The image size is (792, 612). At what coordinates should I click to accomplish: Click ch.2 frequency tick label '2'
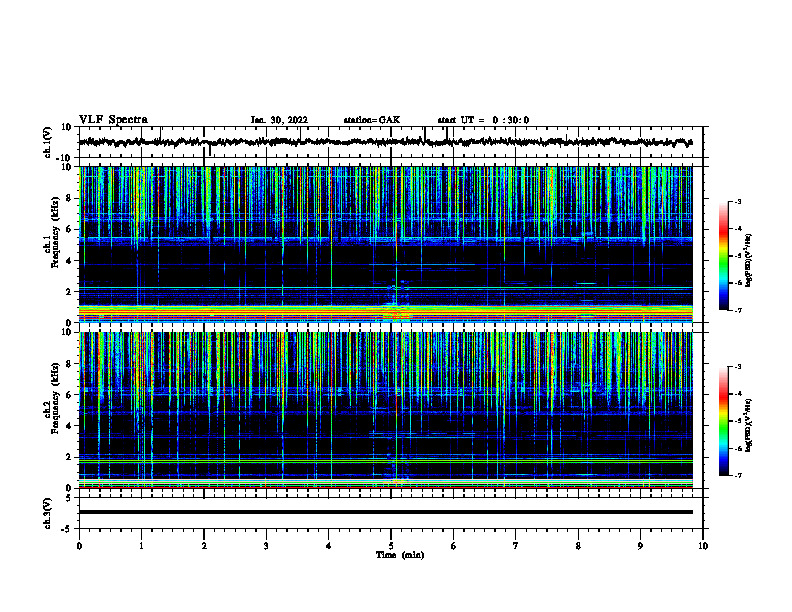pyautogui.click(x=69, y=457)
